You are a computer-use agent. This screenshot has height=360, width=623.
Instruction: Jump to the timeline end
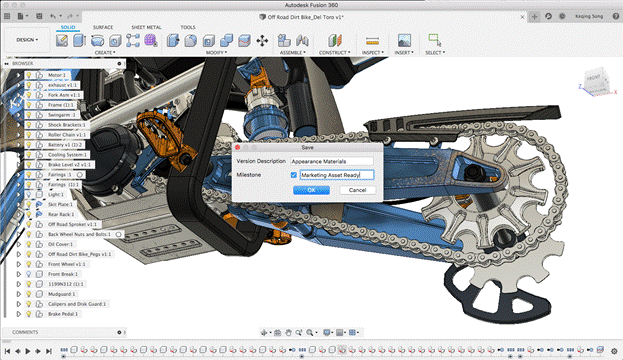coord(48,351)
